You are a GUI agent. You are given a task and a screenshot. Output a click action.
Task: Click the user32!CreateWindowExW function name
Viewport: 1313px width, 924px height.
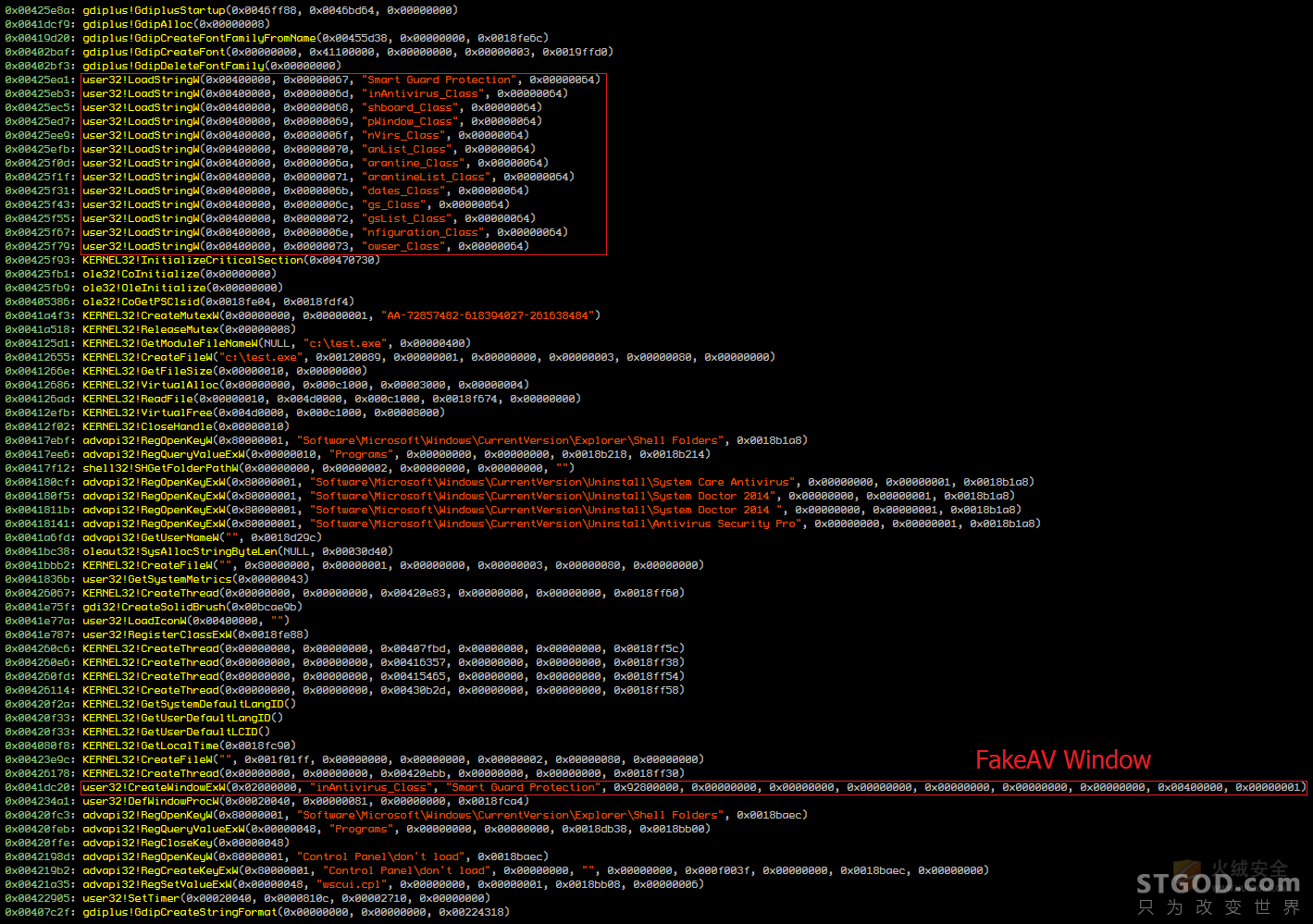click(x=155, y=787)
